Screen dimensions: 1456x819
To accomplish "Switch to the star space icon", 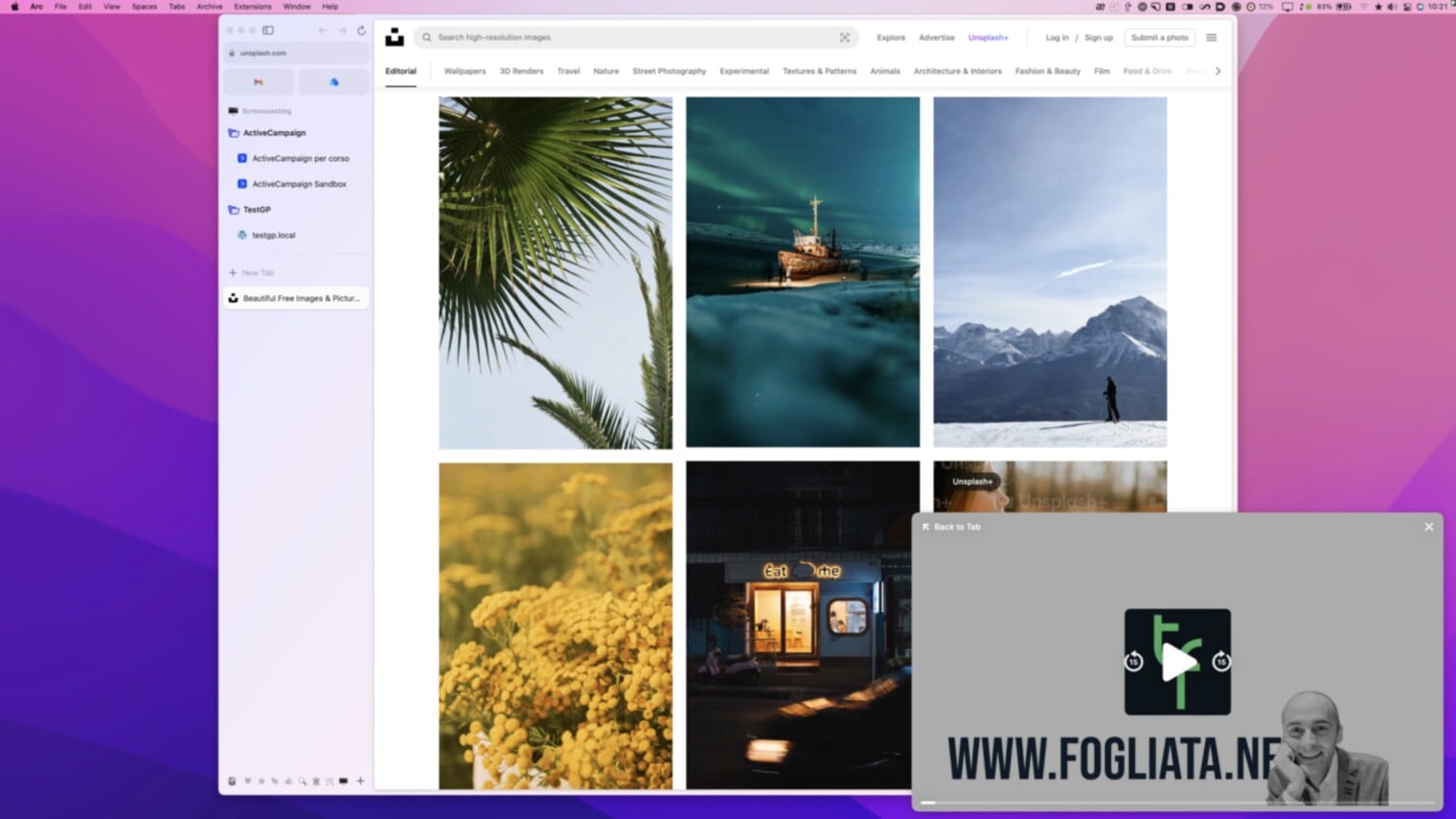I will (x=261, y=782).
